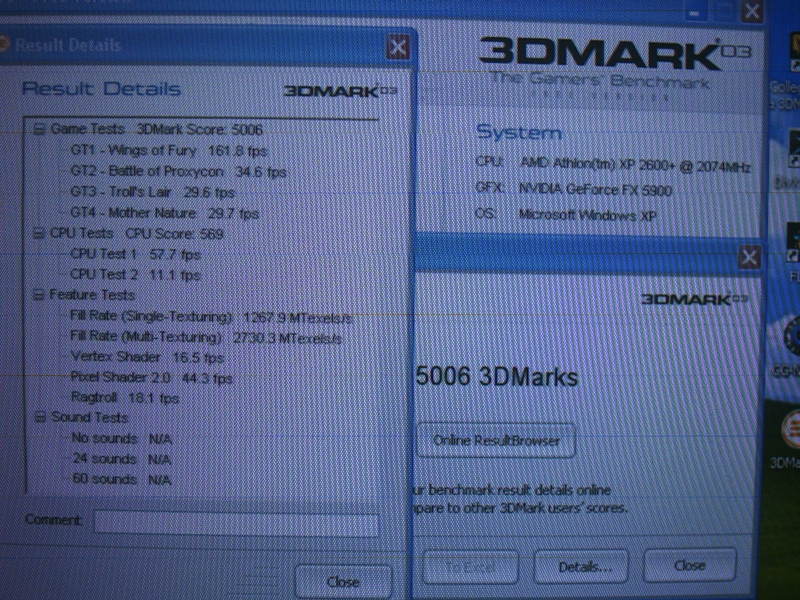This screenshot has height=600, width=800.
Task: Click the Game Tests 3DMark Score label
Action: point(157,129)
